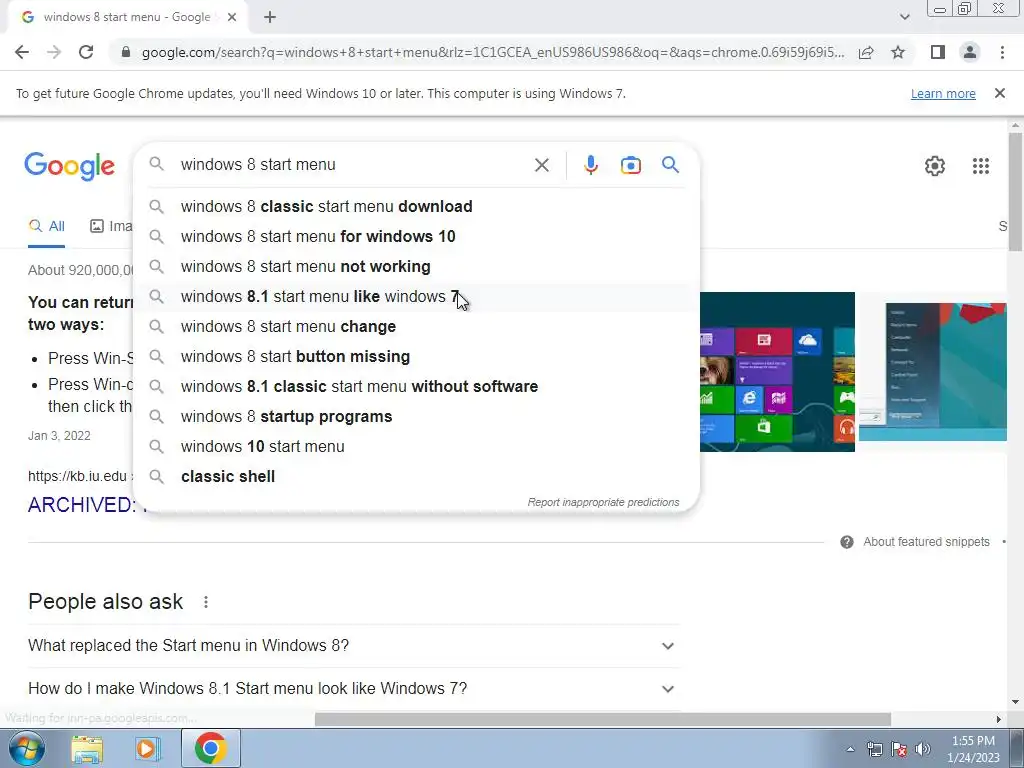Switch to the All results tab

46,227
